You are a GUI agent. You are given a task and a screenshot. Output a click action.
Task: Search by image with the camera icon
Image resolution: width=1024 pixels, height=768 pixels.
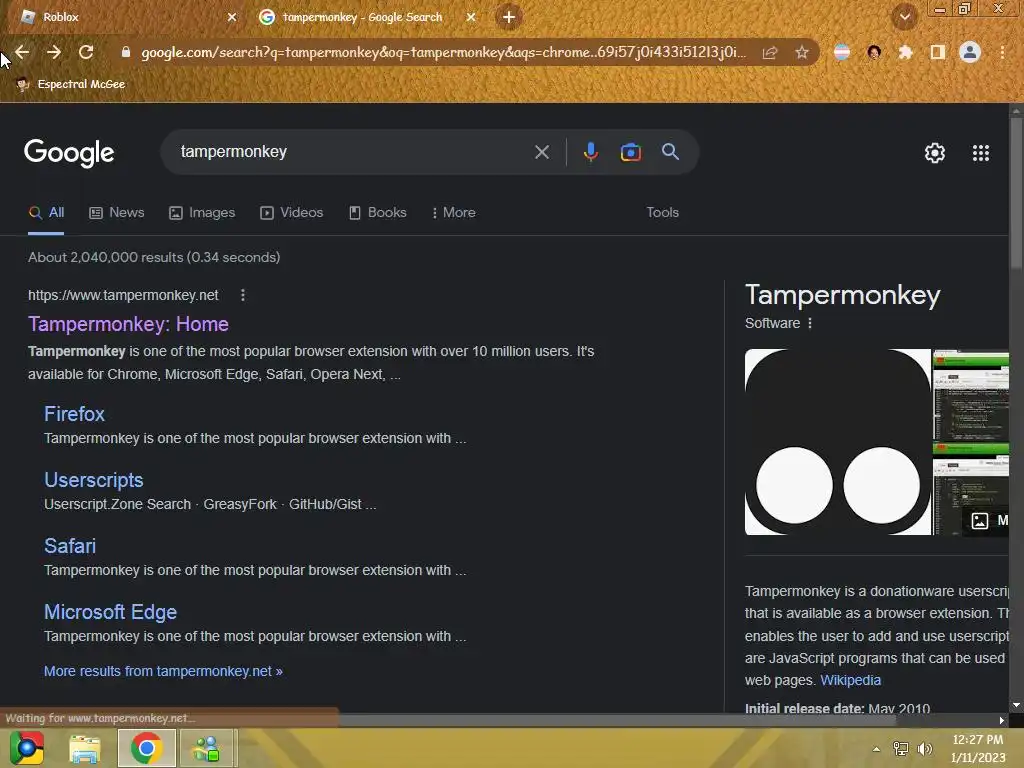click(630, 152)
